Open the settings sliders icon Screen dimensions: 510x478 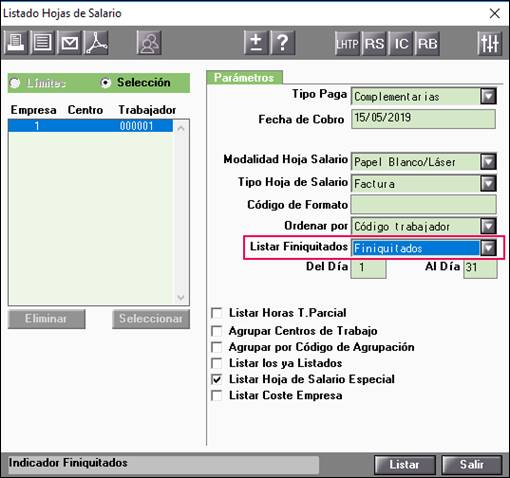pos(489,43)
